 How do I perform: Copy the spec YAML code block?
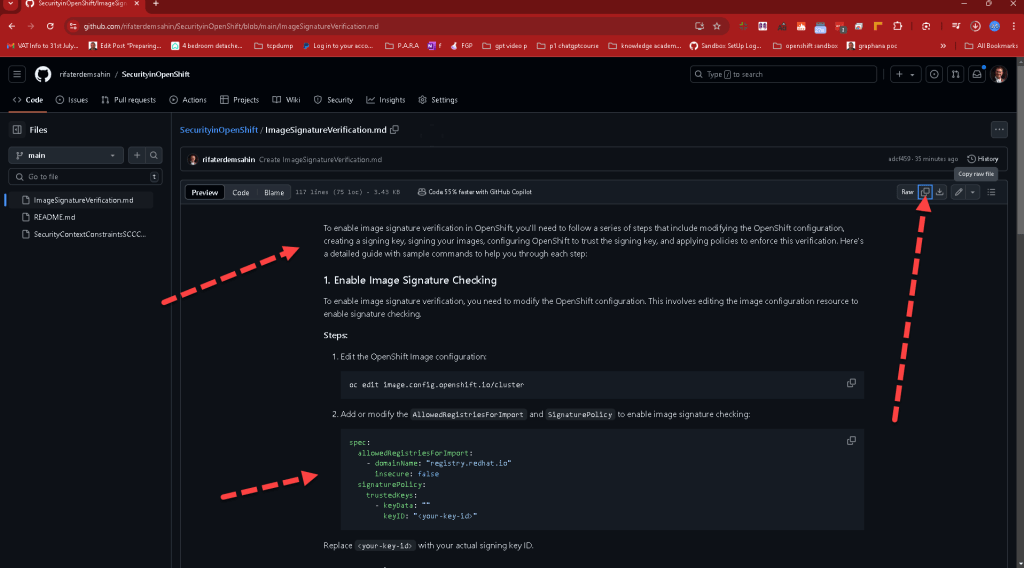click(851, 441)
